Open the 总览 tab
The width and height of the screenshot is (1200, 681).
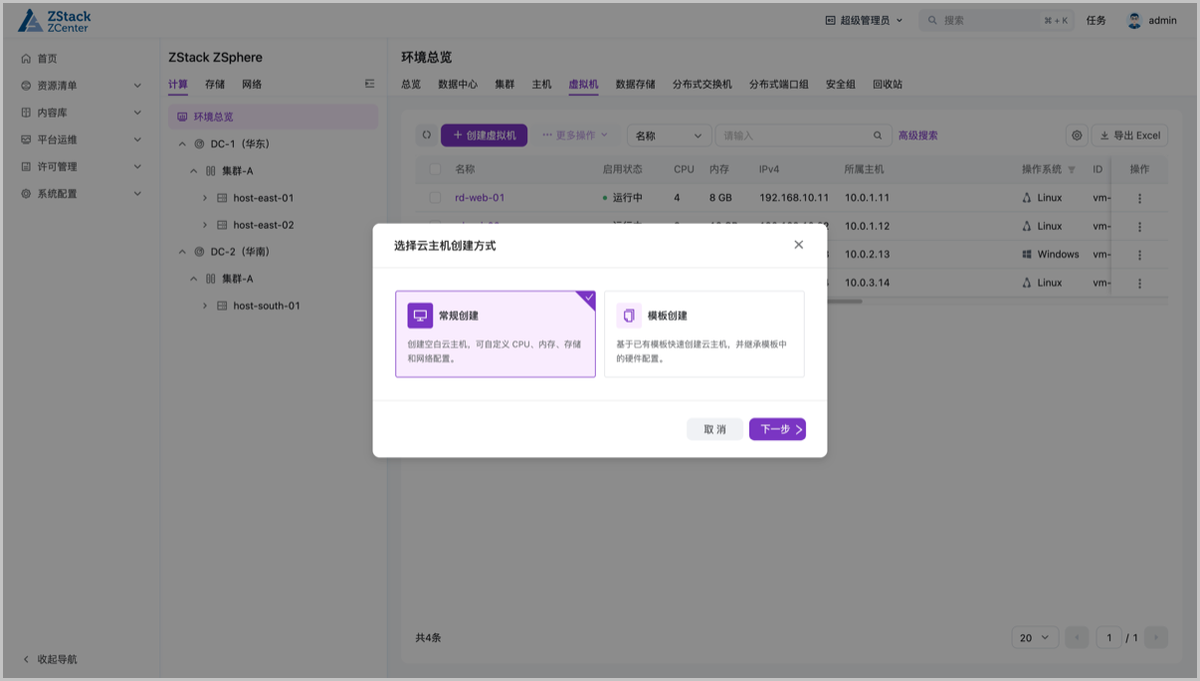click(411, 85)
